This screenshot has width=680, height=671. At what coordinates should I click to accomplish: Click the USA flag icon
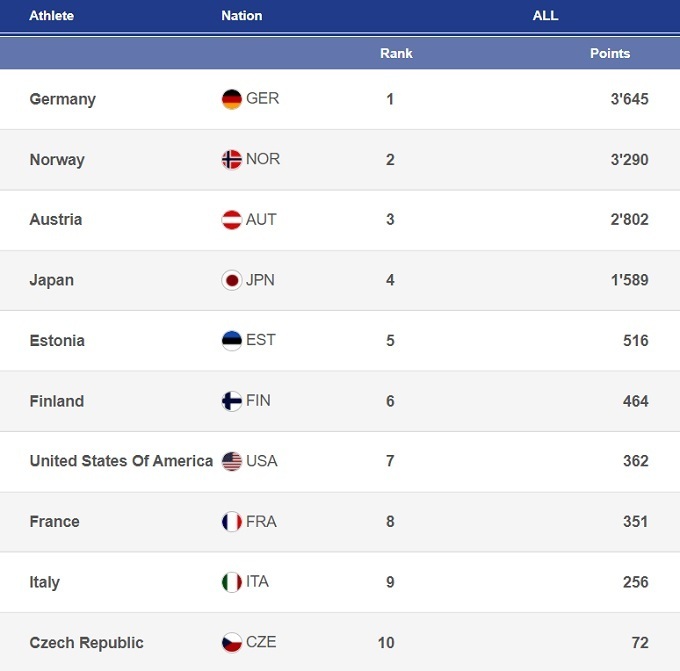[232, 461]
